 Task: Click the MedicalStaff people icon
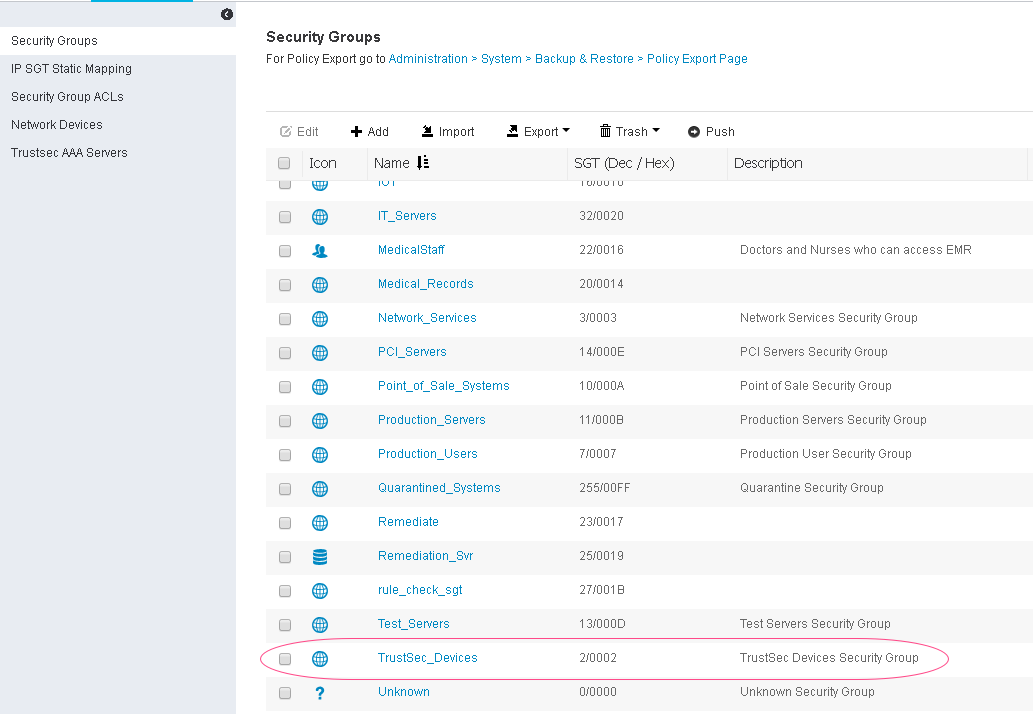tap(320, 250)
